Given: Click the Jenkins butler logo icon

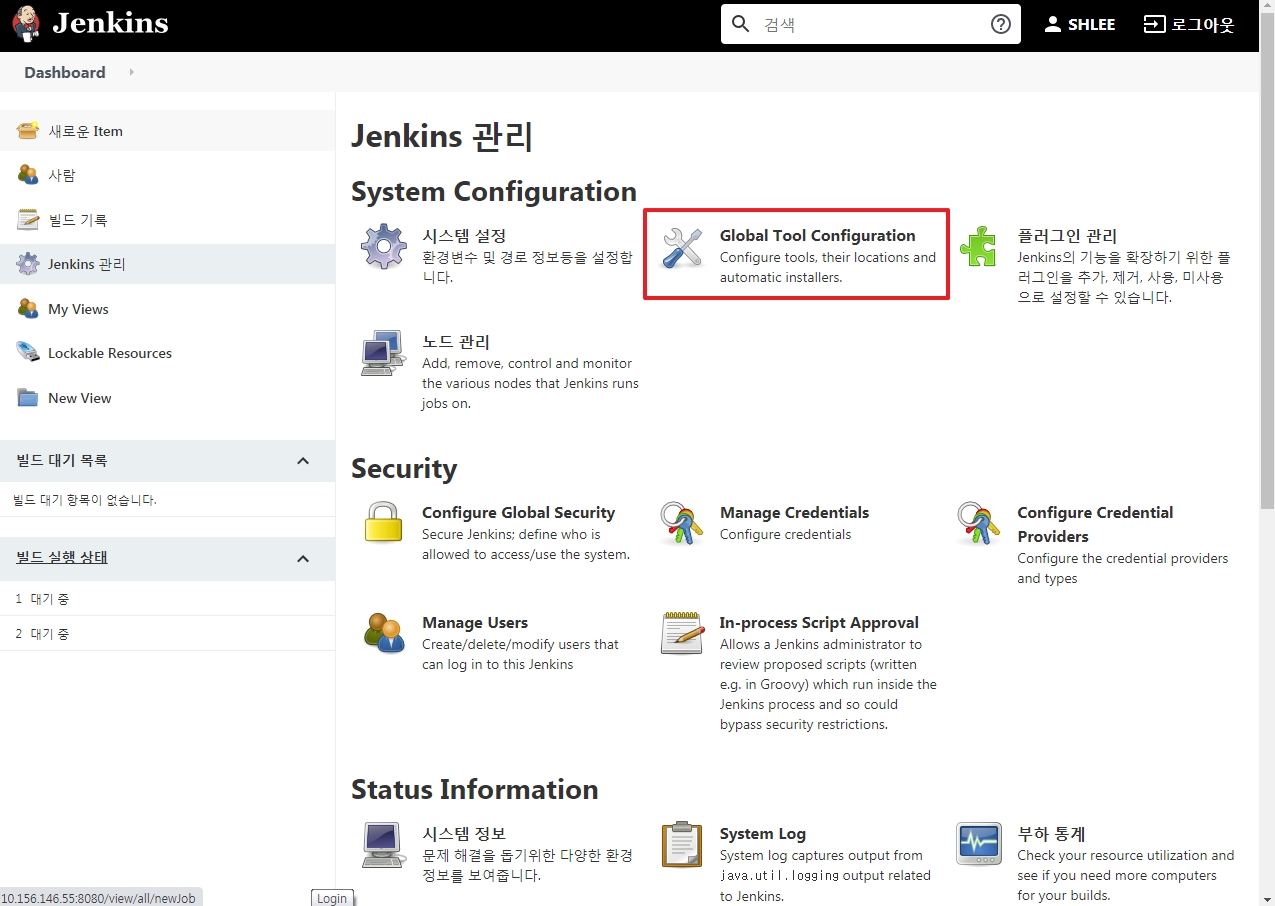Looking at the screenshot, I should pyautogui.click(x=28, y=24).
